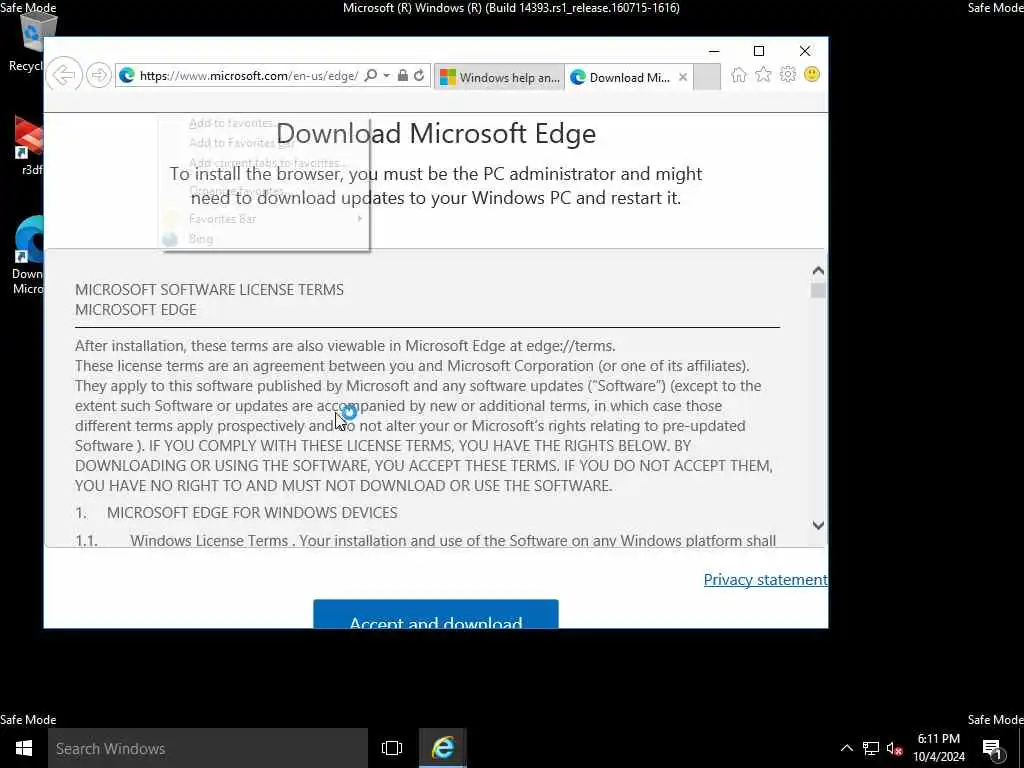Open a new blank tab
This screenshot has width=1024, height=768.
[707, 76]
